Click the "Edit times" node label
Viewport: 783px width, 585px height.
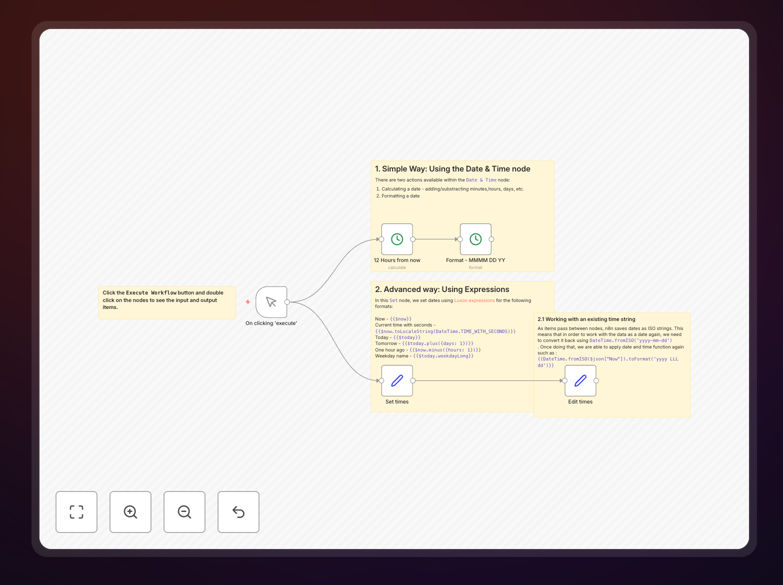(x=580, y=402)
